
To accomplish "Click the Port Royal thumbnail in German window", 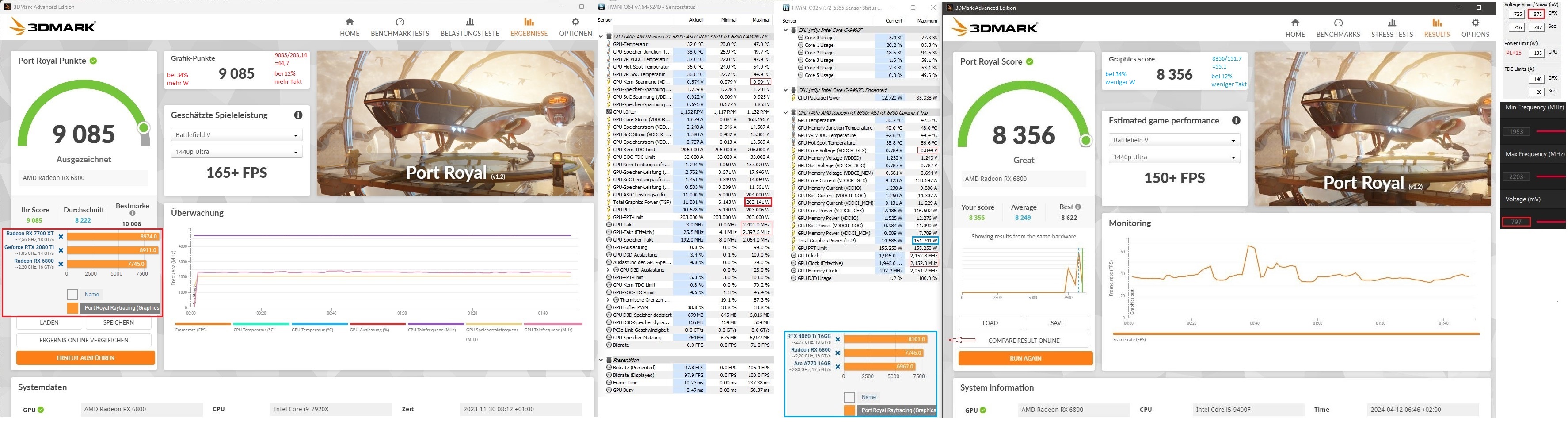I will click(455, 123).
